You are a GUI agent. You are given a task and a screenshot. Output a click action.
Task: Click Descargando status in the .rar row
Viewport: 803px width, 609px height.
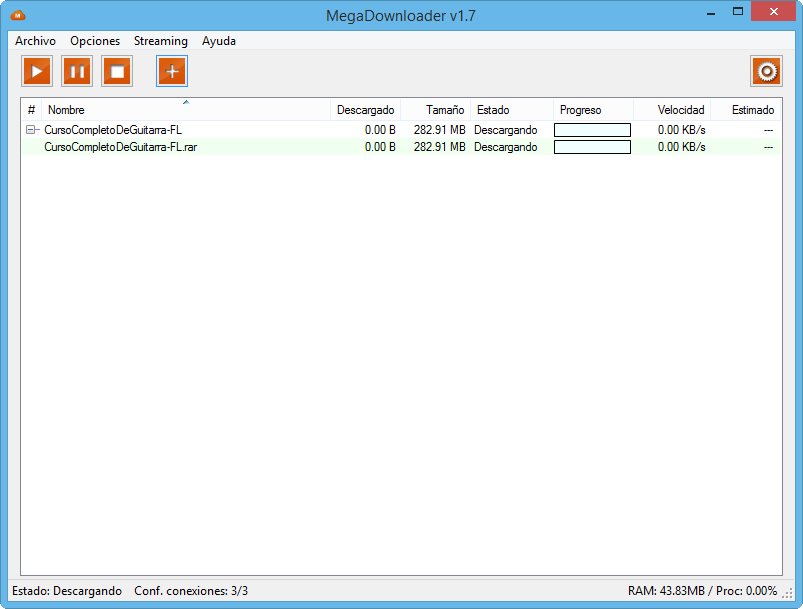pos(505,148)
